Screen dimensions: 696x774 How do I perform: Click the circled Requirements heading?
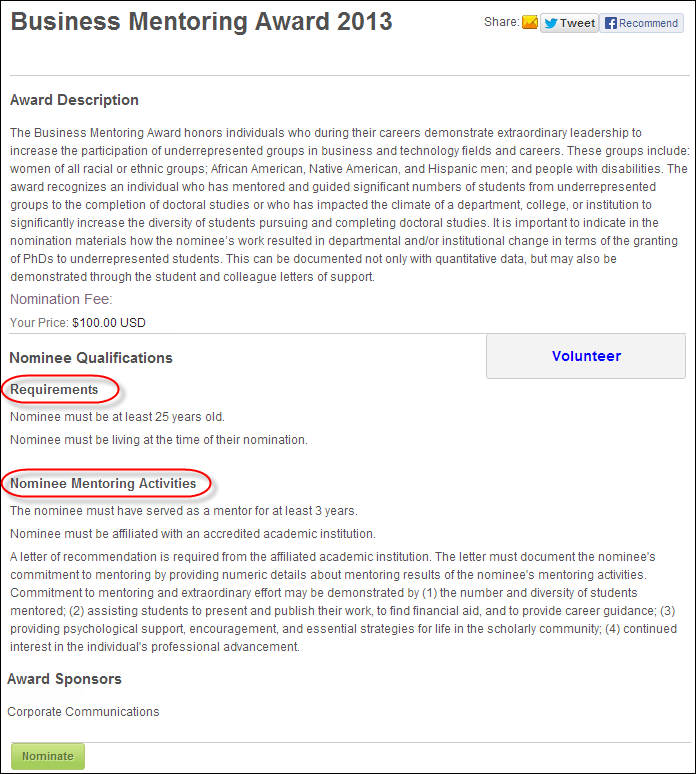[54, 389]
